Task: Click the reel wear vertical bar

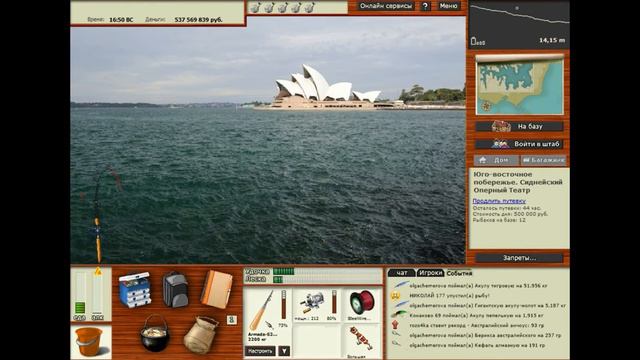Action: click(334, 302)
